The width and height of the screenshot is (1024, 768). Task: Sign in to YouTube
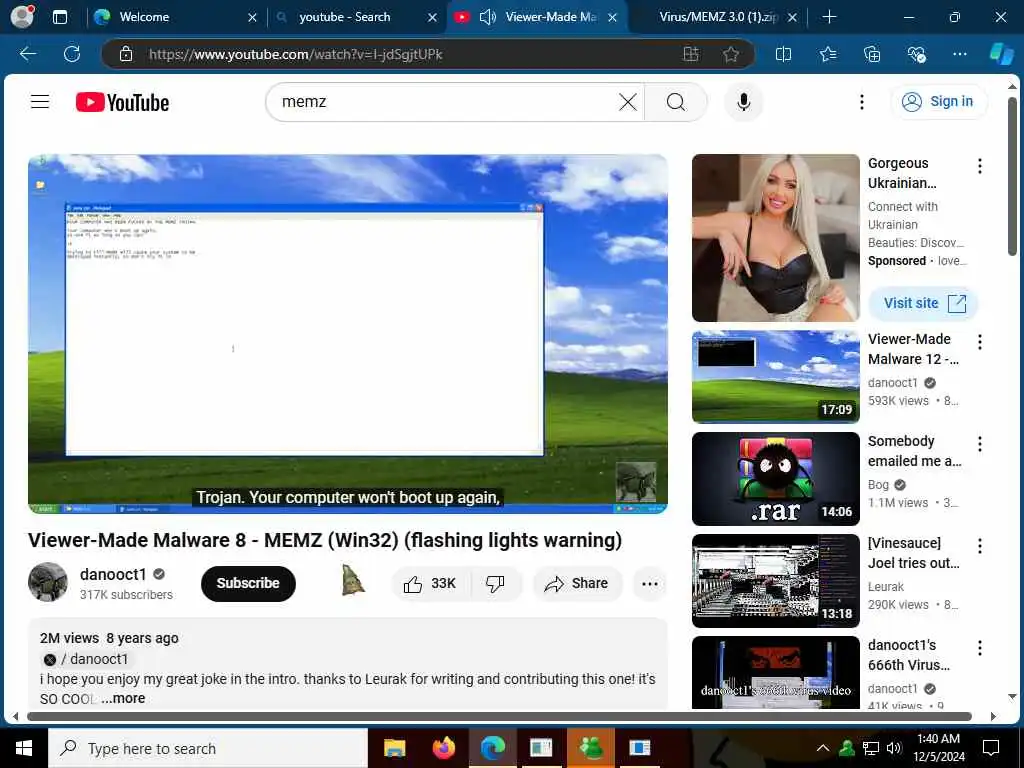(938, 102)
